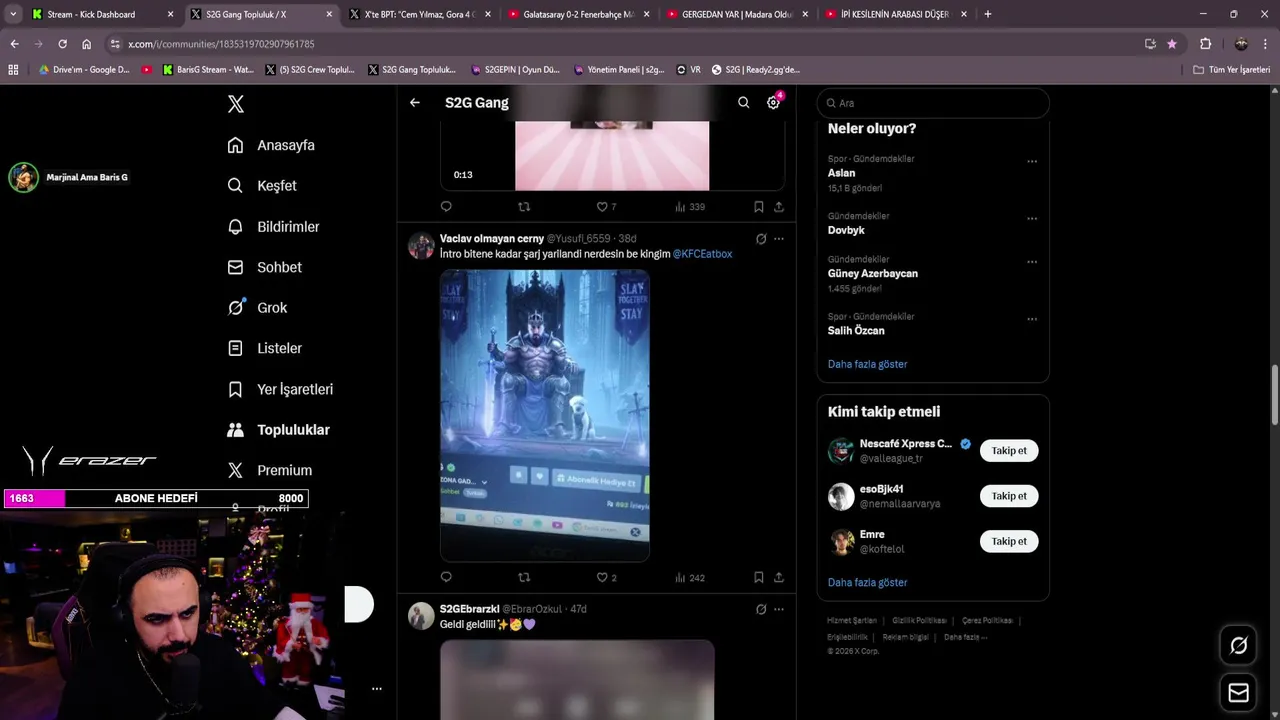This screenshot has width=1280, height=720.
Task: Go to Bildirimler in sidebar
Action: 273,227
